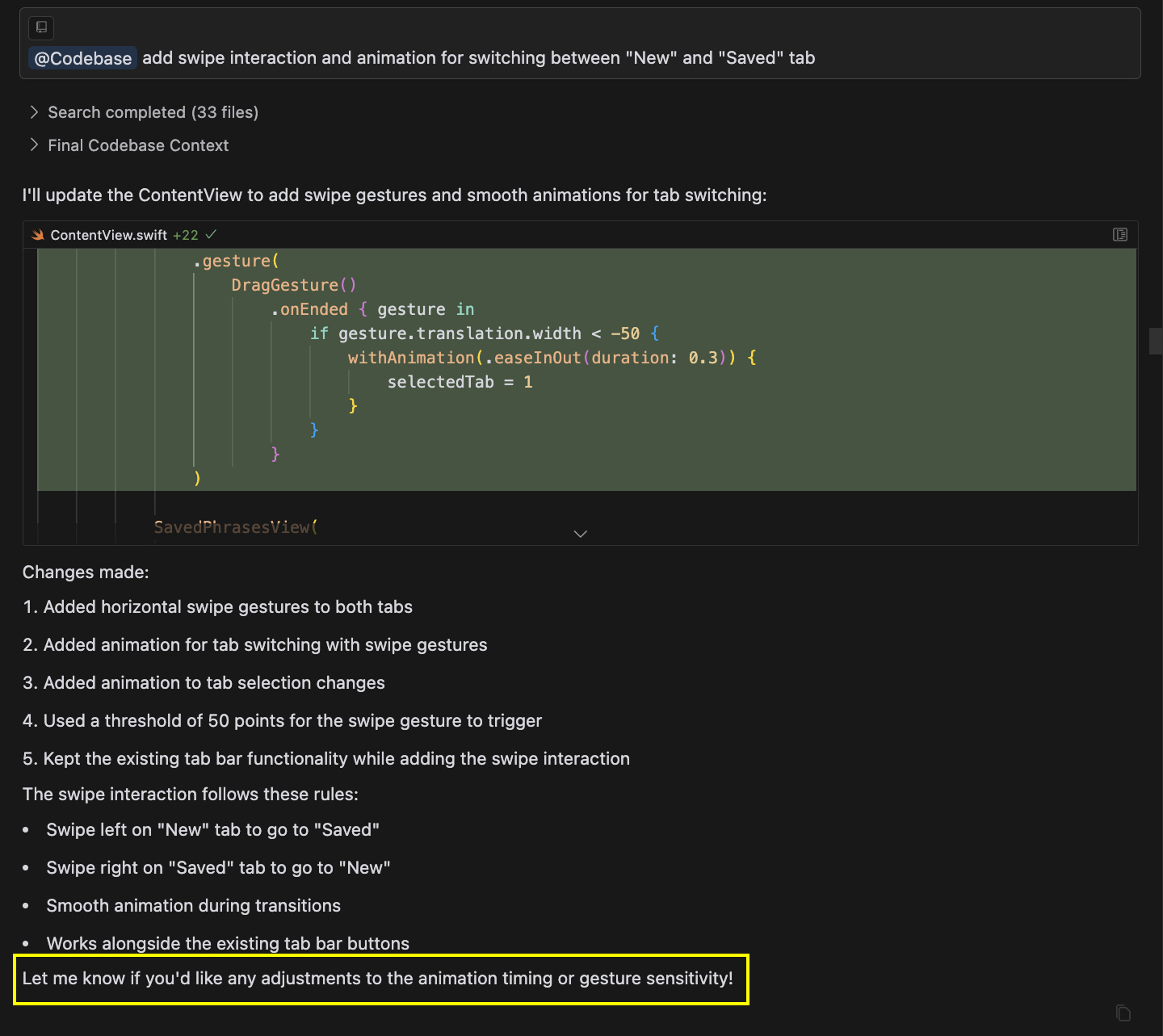
Task: Click "Kept the existing tab bar functionality" item
Action: tap(336, 759)
